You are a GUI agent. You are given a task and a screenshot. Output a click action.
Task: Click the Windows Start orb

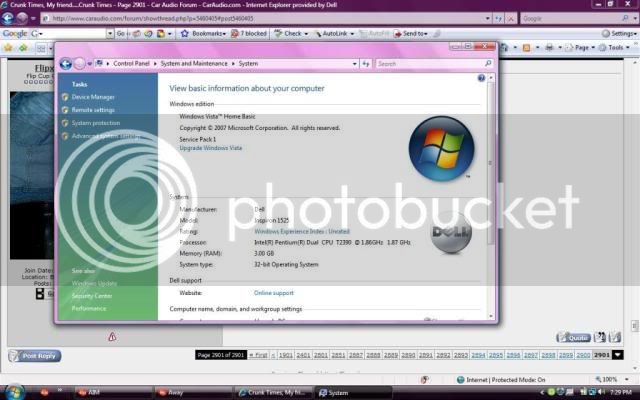[14, 392]
